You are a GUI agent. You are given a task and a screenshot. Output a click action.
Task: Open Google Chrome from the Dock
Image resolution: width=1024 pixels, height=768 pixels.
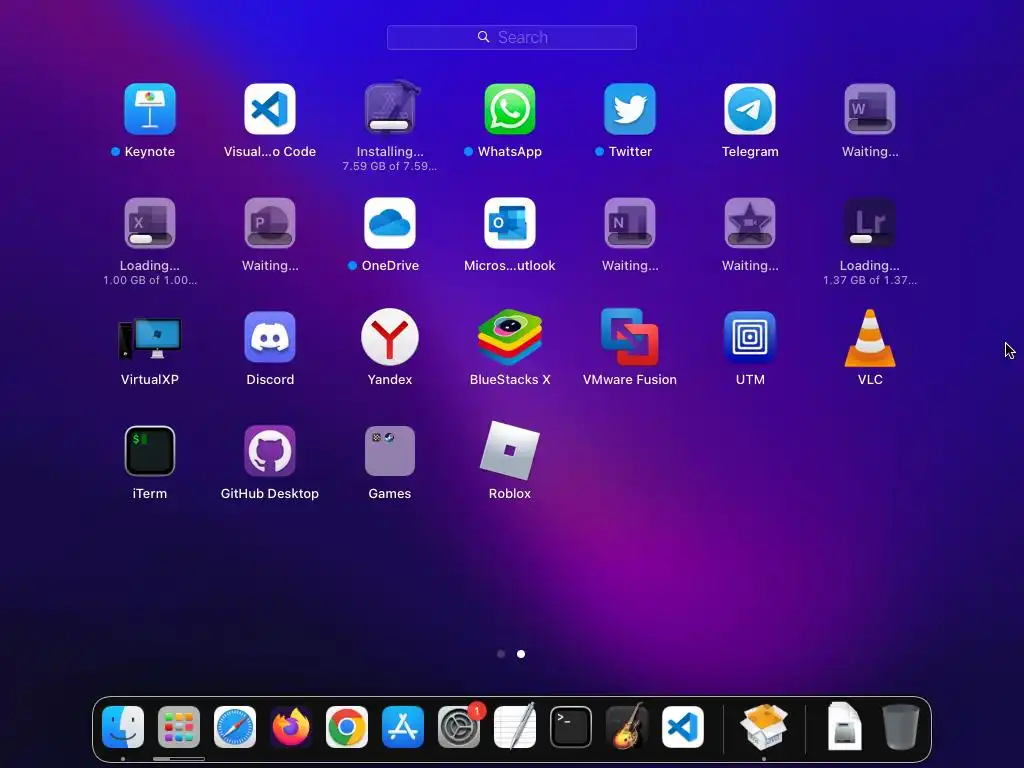coord(347,727)
